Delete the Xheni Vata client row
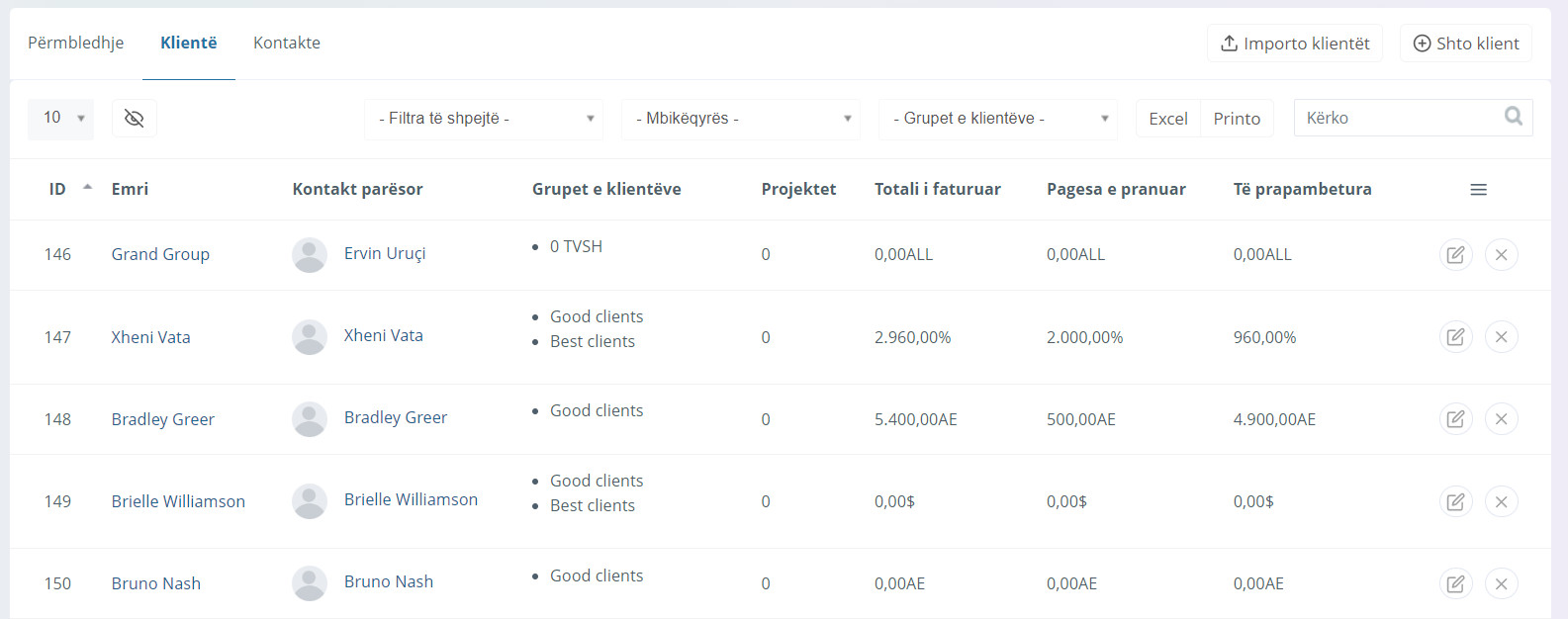Image resolution: width=1568 pixels, height=619 pixels. coord(1501,337)
